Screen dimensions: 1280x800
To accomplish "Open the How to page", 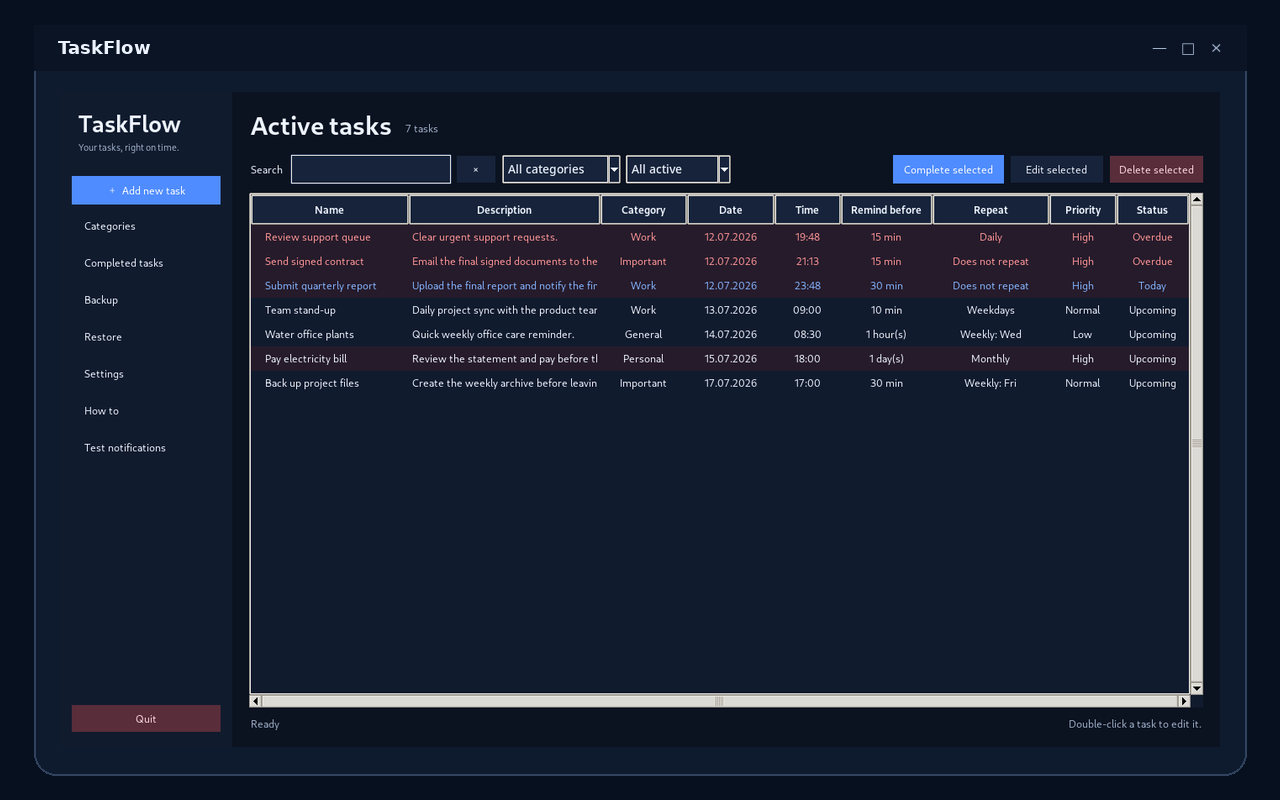I will pyautogui.click(x=146, y=411).
